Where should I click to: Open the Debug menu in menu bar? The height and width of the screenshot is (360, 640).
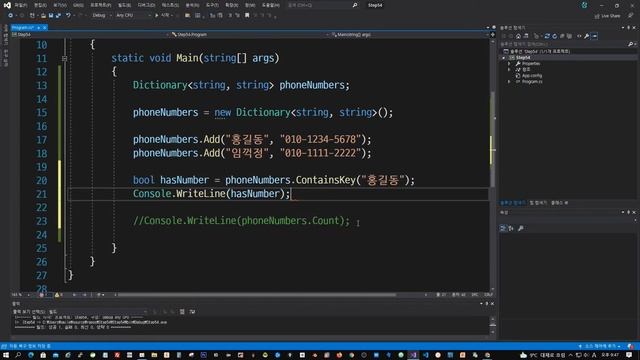[x=147, y=5]
